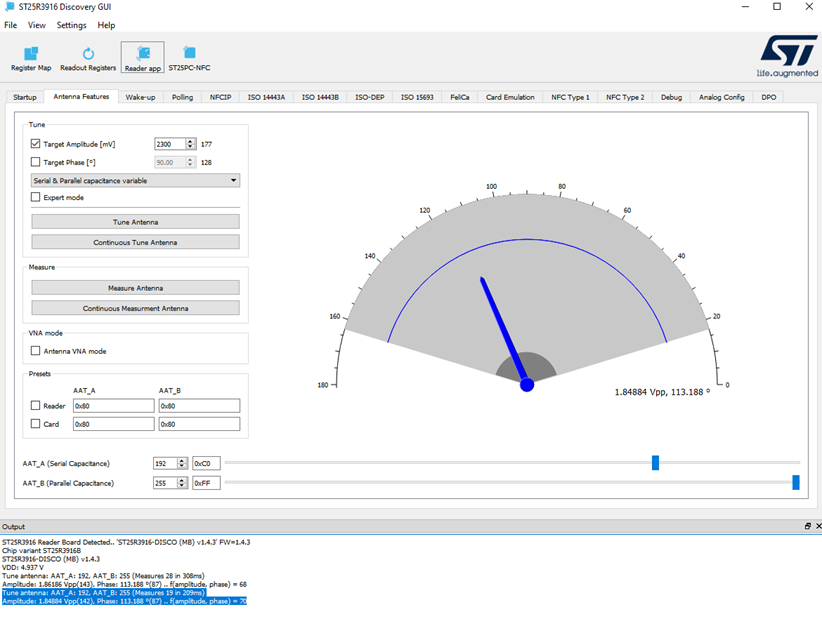Click the AAT_A Serial Capacitance slider handle
The image size is (822, 619).
[x=656, y=463]
